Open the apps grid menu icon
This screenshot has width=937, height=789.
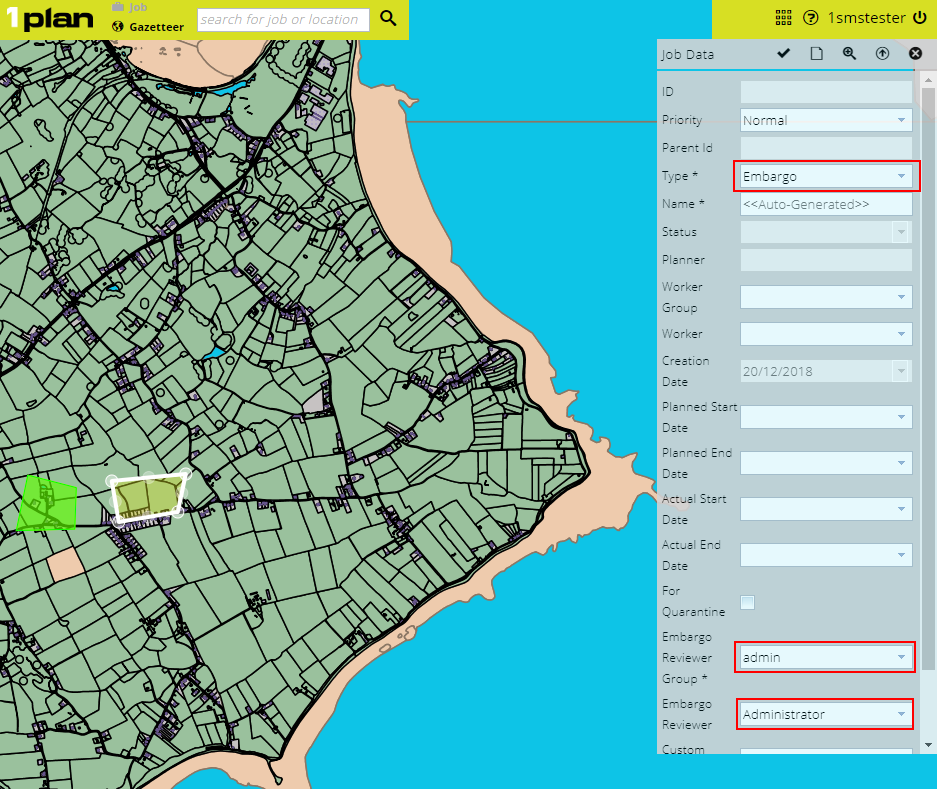pyautogui.click(x=783, y=18)
